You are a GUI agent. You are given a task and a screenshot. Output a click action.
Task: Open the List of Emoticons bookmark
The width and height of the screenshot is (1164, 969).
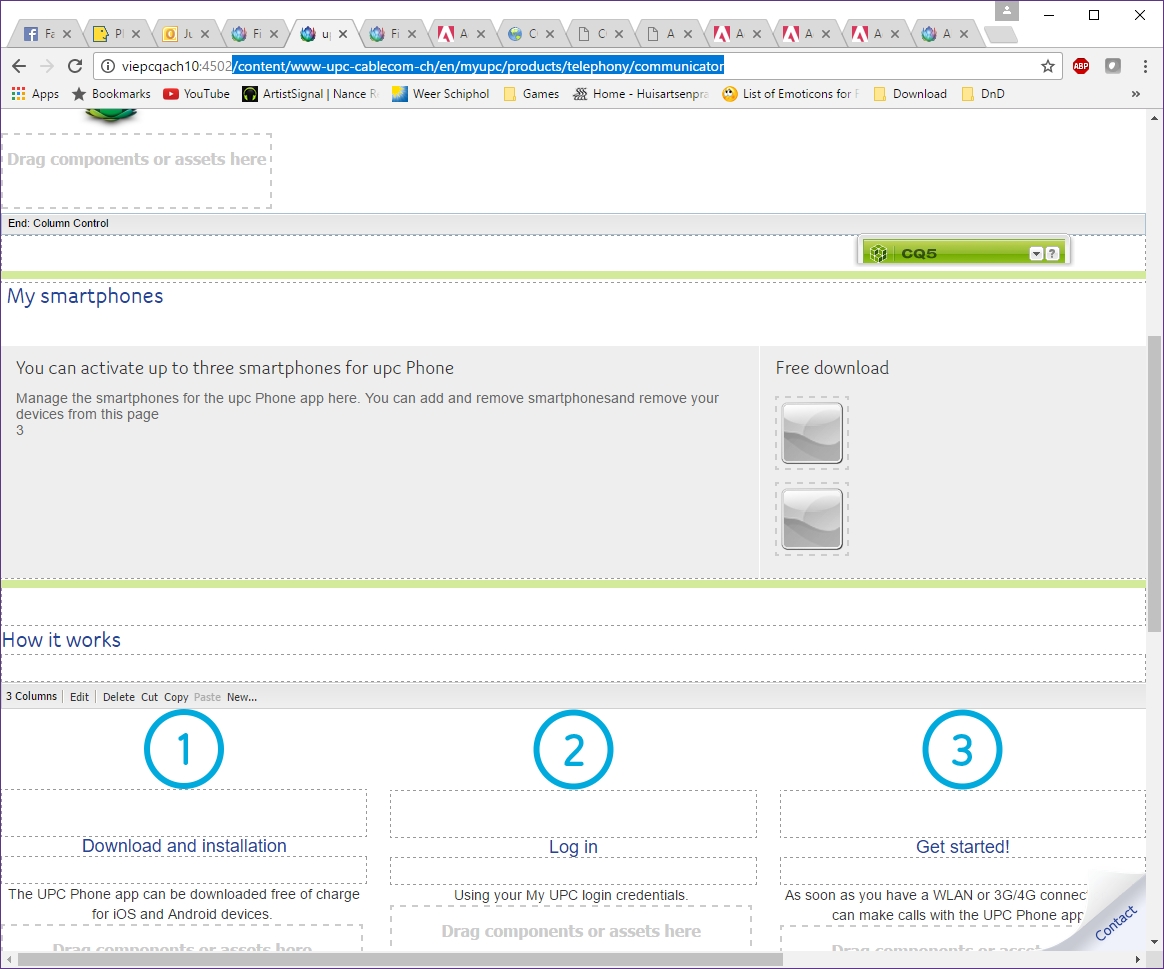coord(791,94)
